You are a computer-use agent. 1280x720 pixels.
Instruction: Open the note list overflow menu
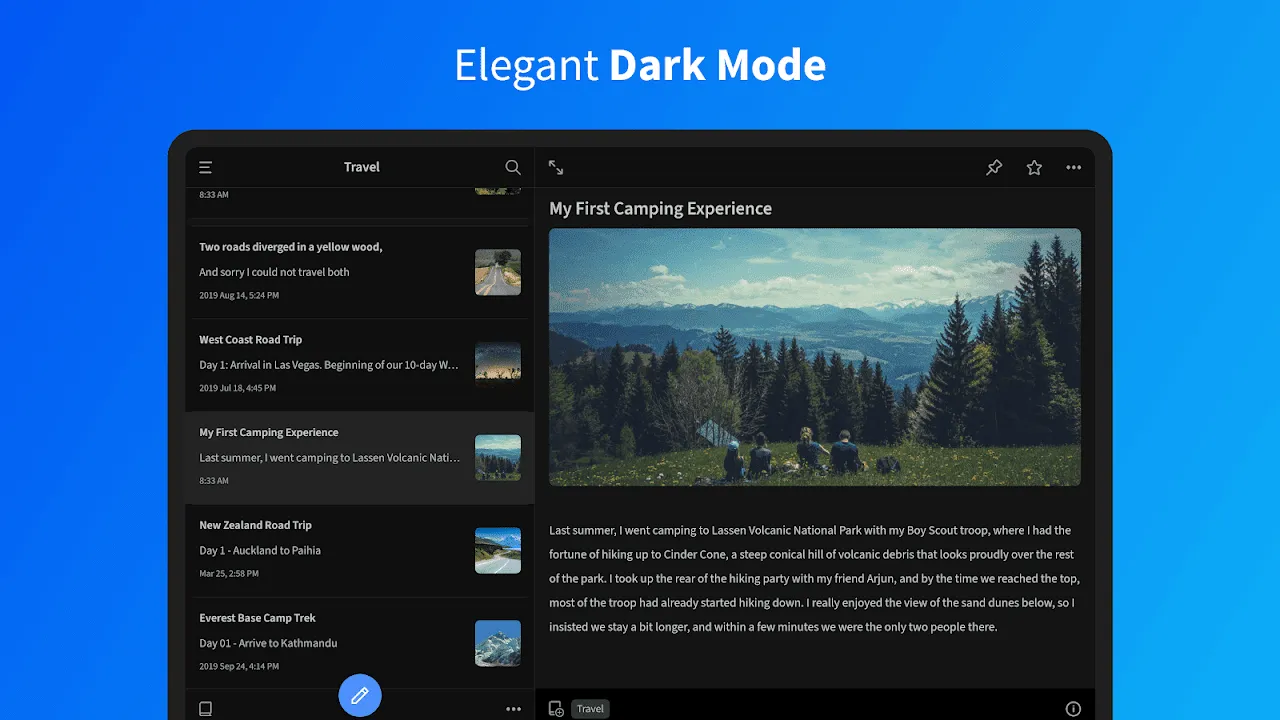[513, 708]
